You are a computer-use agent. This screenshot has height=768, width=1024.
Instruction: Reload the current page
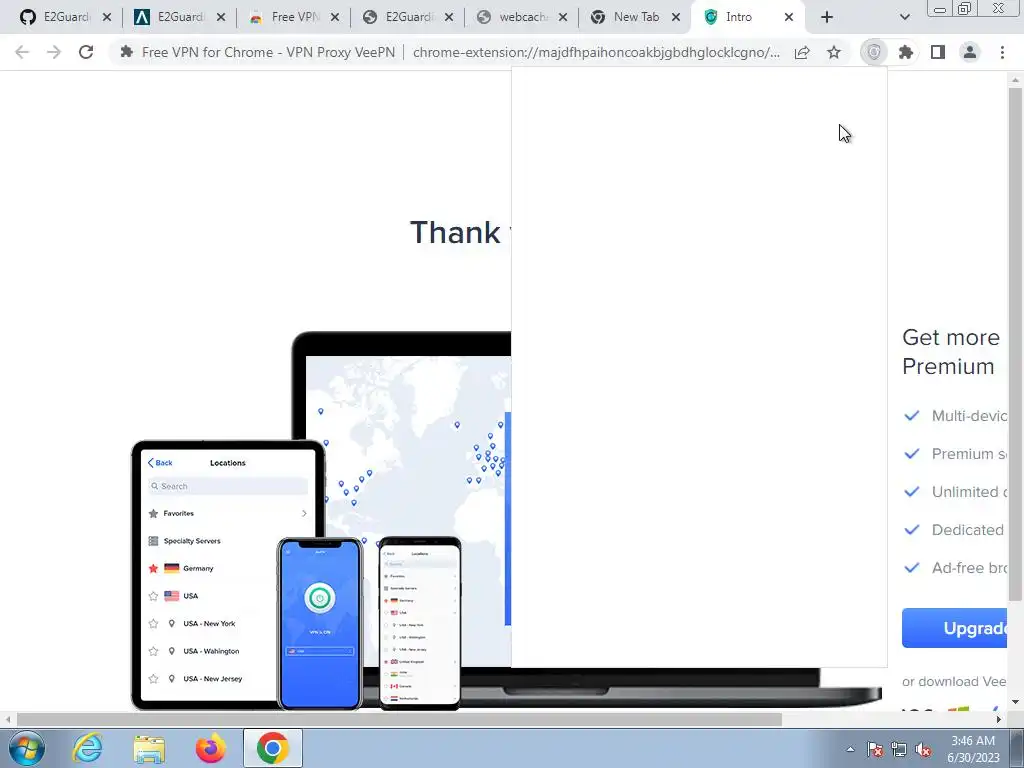coord(86,52)
